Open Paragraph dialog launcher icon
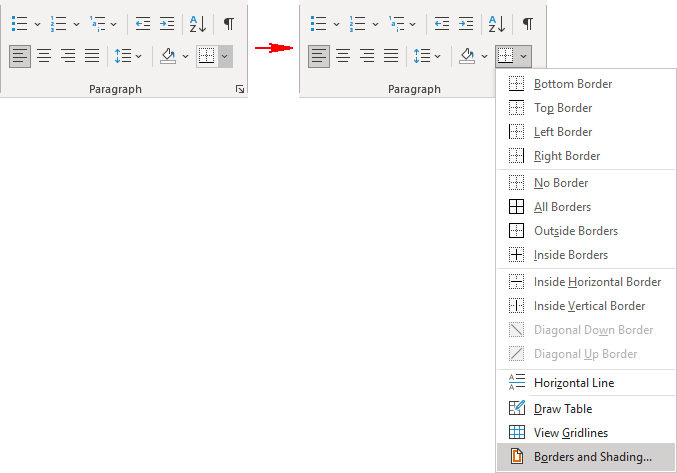677x473 pixels. pyautogui.click(x=240, y=89)
